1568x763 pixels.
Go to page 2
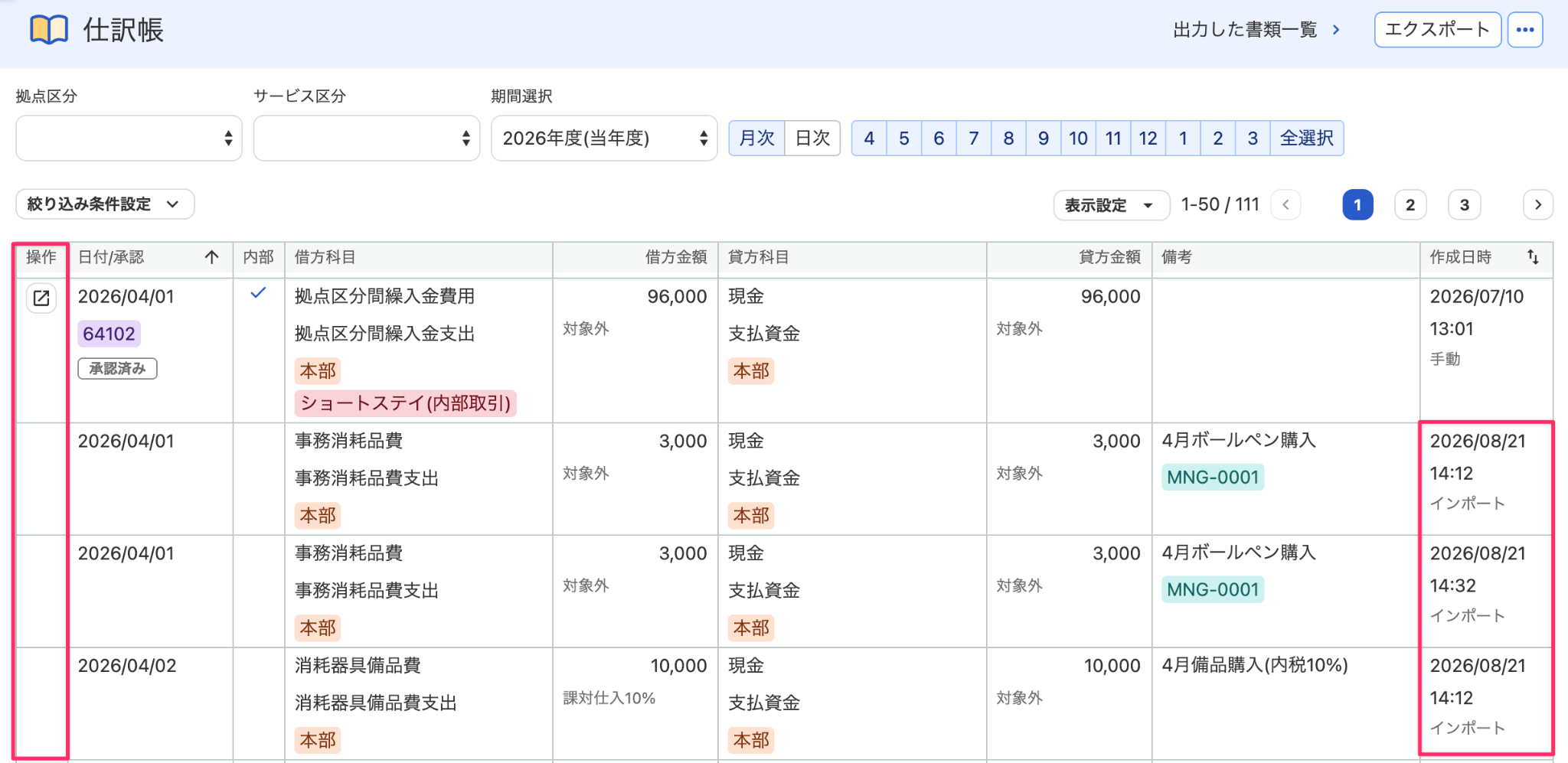[1410, 204]
